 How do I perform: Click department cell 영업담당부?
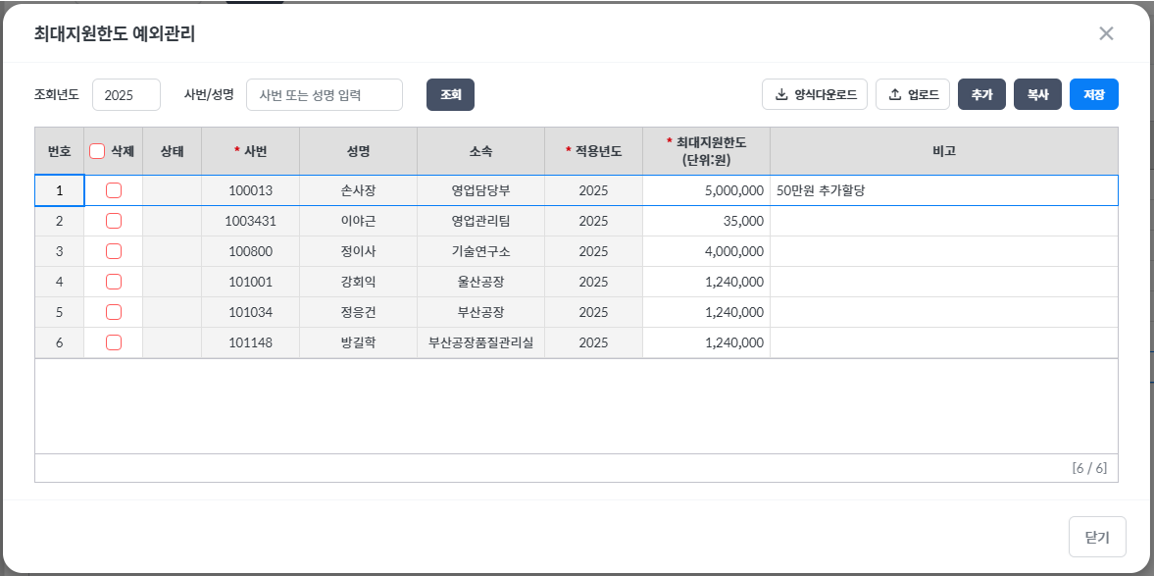(481, 191)
